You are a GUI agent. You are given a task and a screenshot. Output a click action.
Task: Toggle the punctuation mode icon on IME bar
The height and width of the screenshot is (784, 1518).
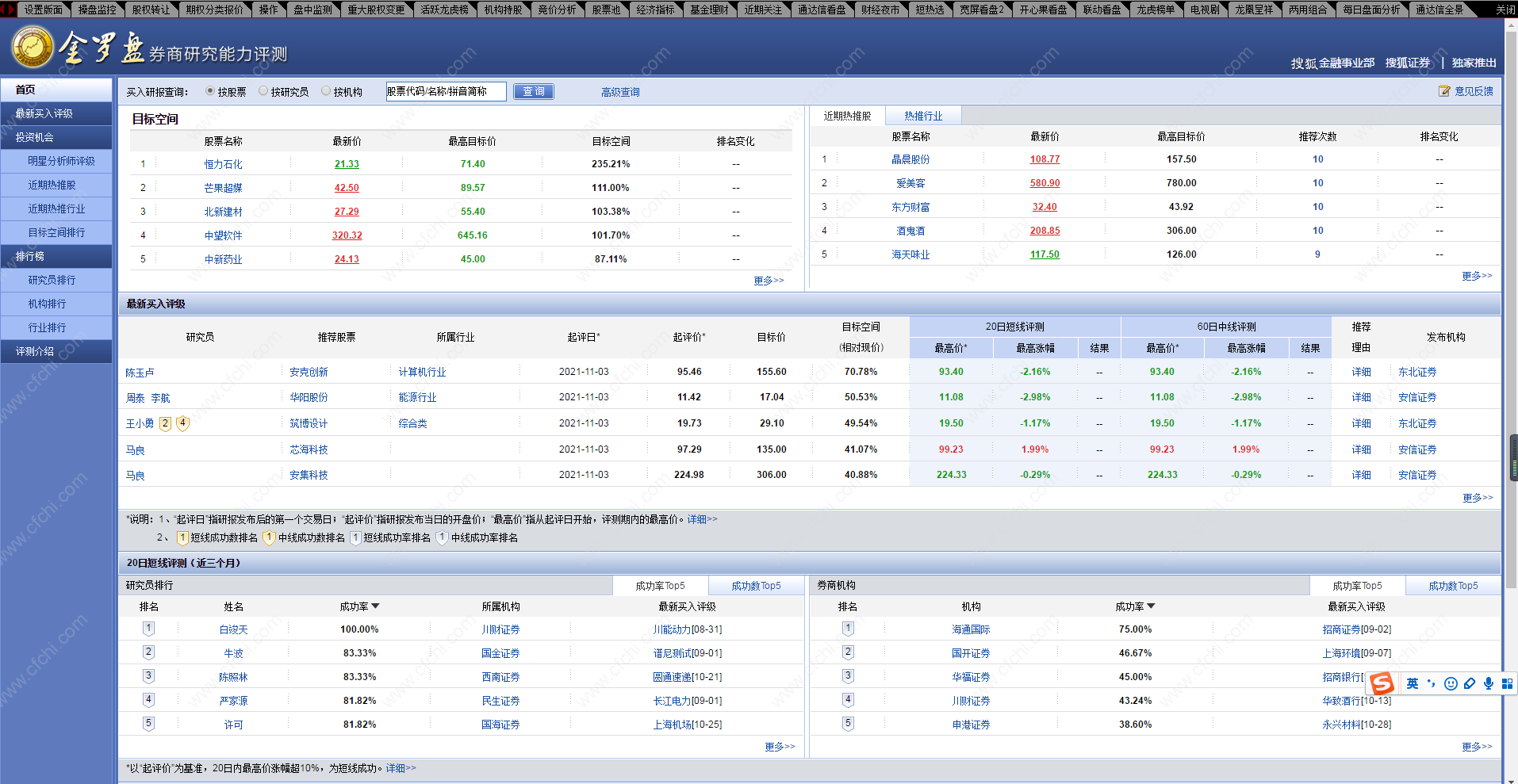pos(1432,683)
